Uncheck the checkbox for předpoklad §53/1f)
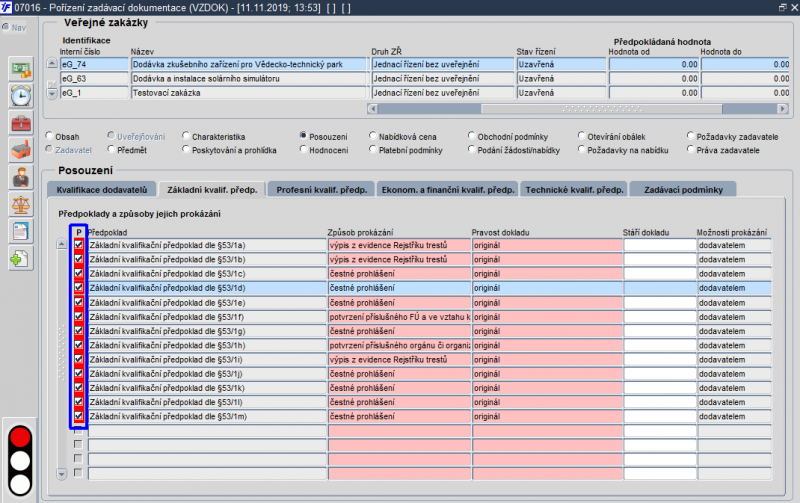The width and height of the screenshot is (800, 503). tap(79, 316)
